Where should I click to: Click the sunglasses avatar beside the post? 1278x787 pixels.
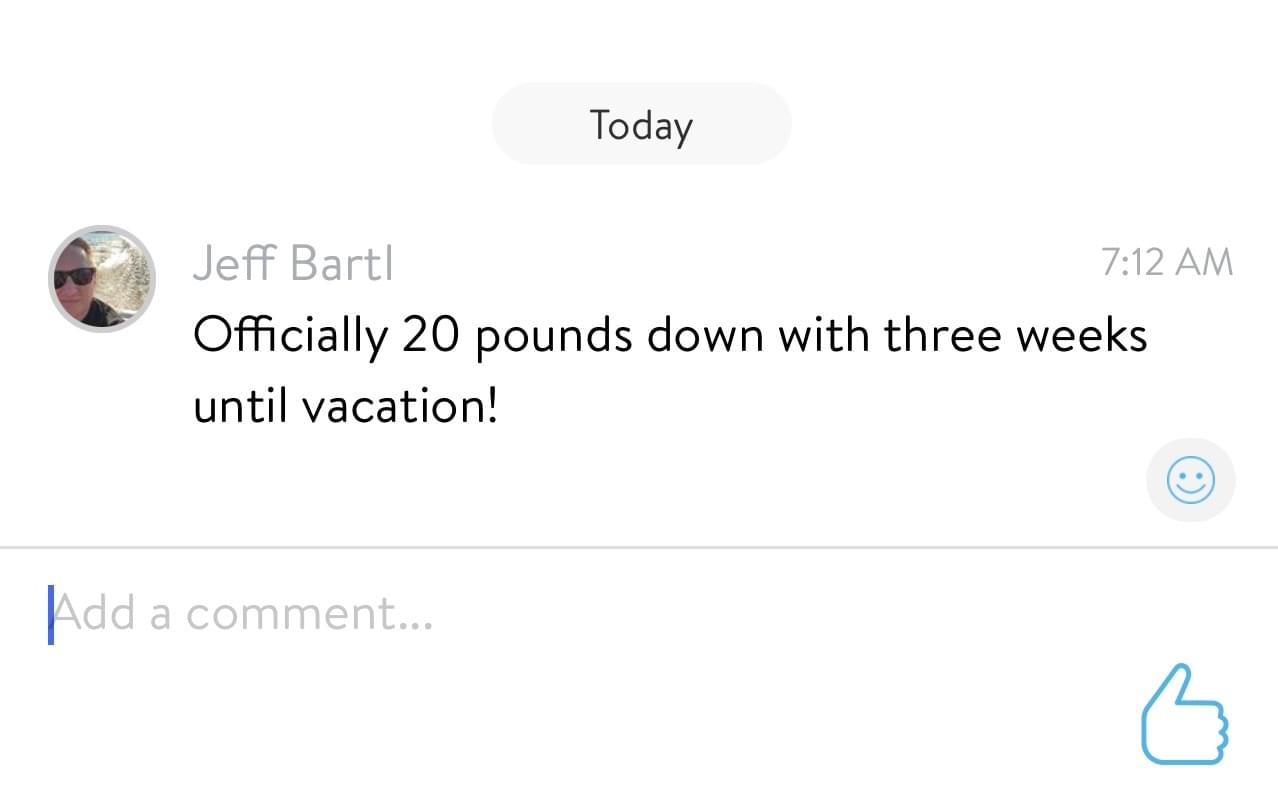102,278
